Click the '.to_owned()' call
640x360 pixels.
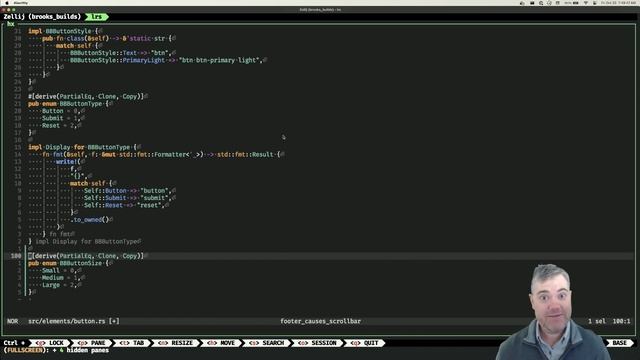point(89,220)
